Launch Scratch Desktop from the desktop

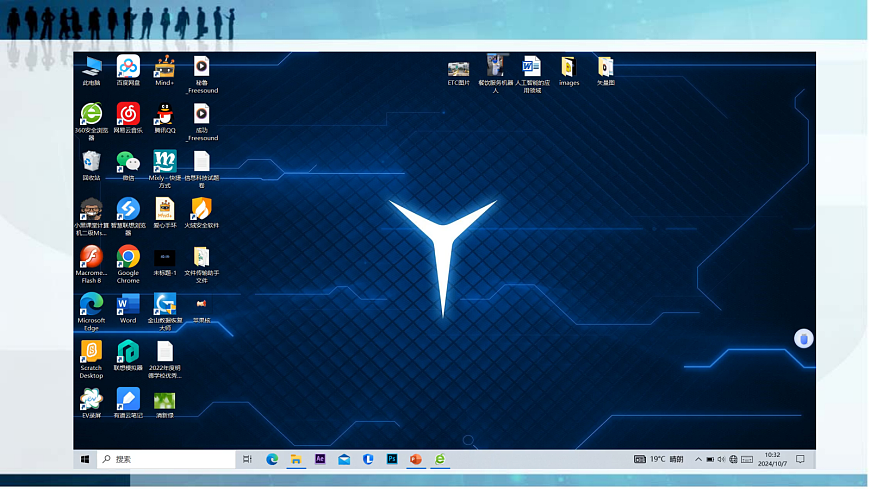pos(91,352)
